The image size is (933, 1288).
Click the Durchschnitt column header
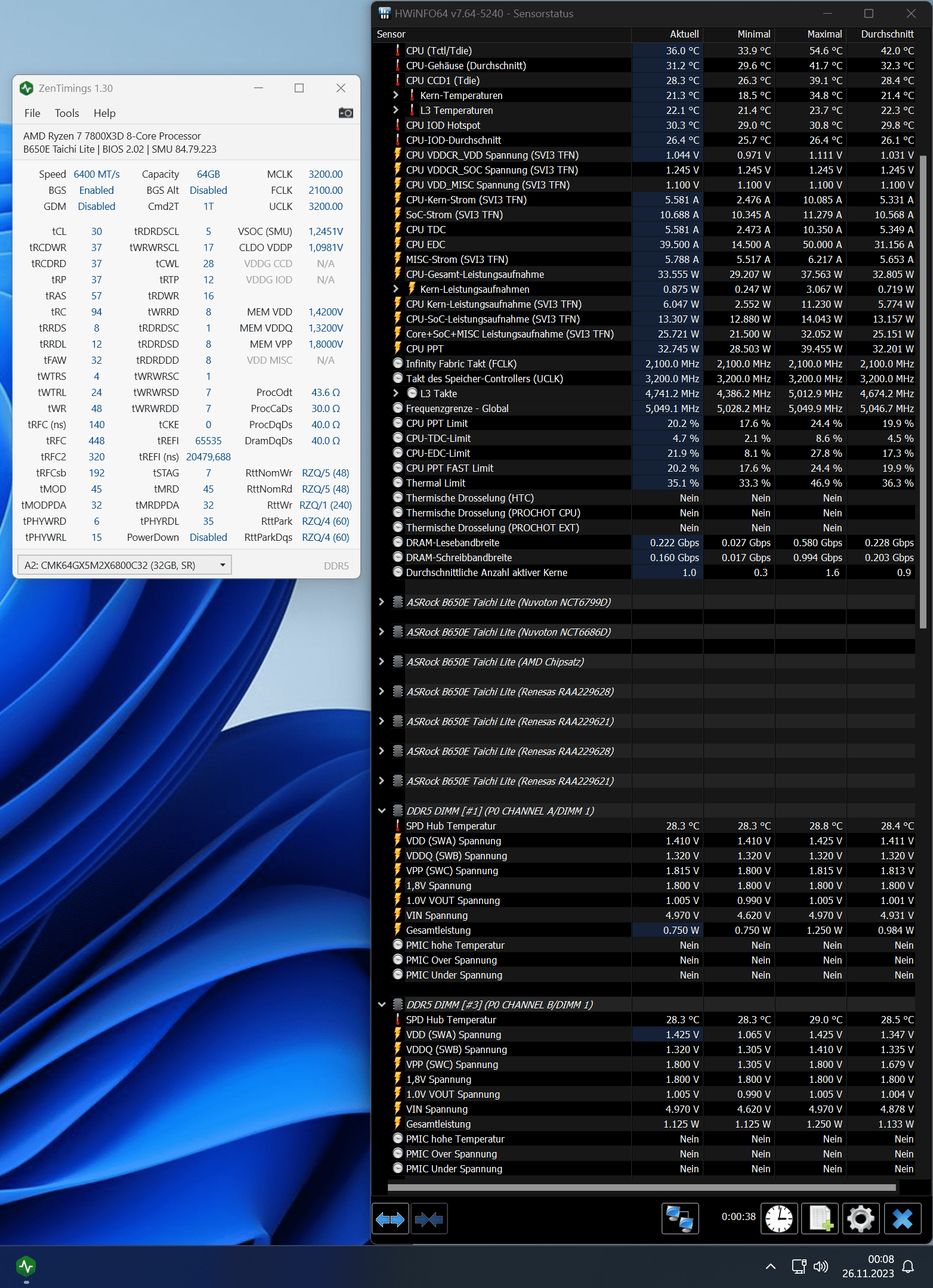(x=882, y=35)
